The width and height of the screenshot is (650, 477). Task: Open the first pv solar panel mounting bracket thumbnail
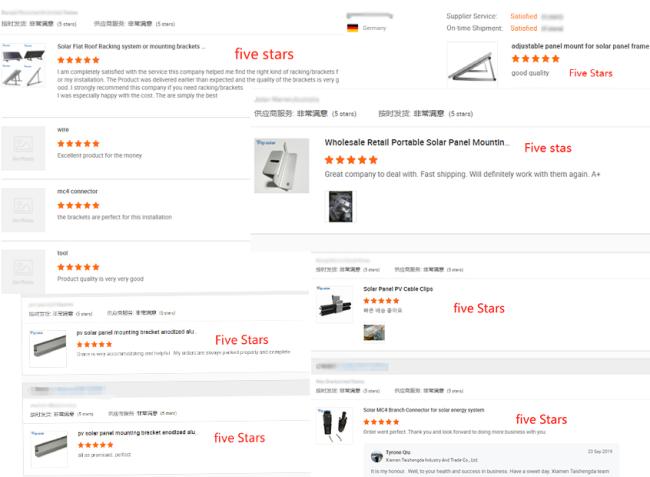pyautogui.click(x=48, y=349)
